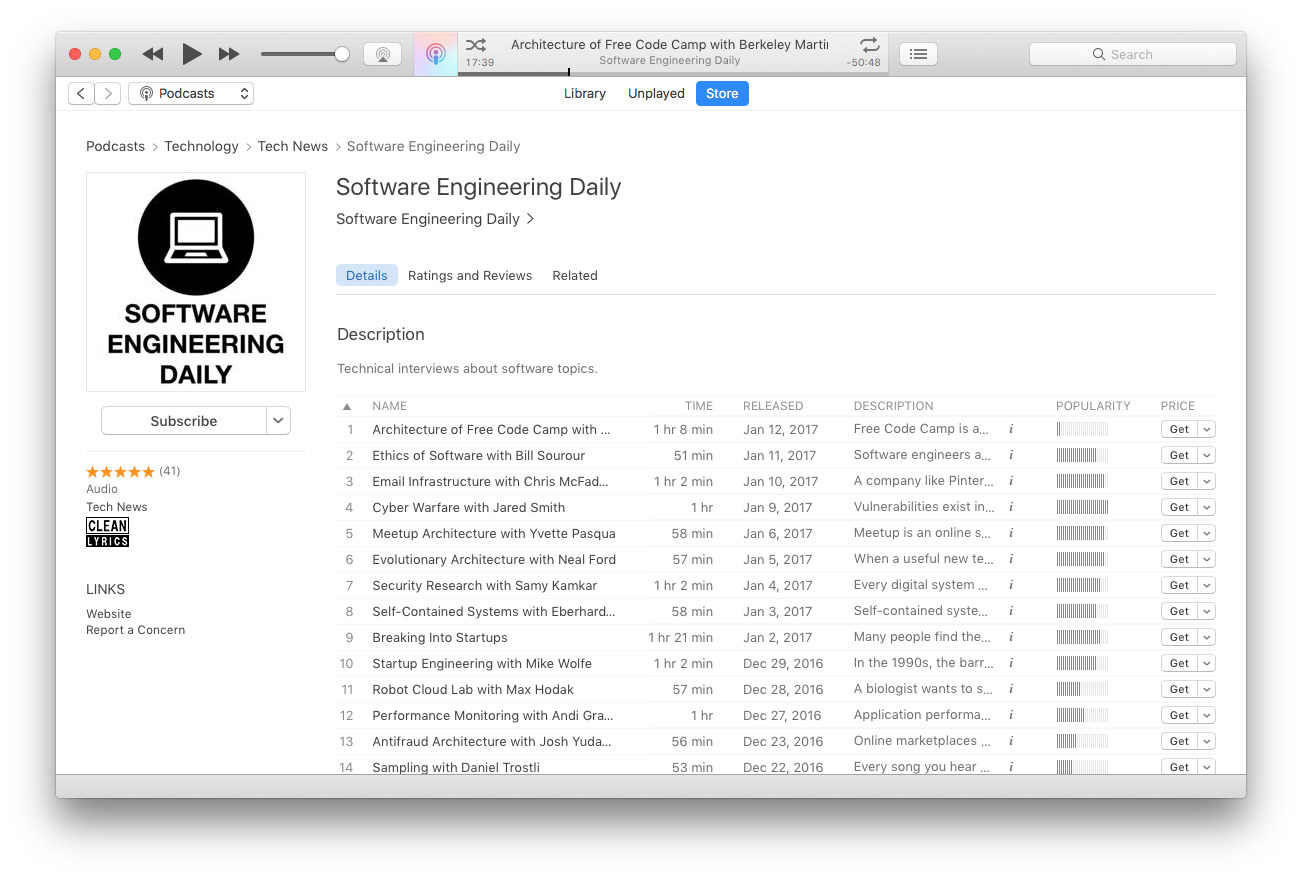Toggle repeat in the now playing bar
This screenshot has height=878, width=1302.
click(869, 45)
